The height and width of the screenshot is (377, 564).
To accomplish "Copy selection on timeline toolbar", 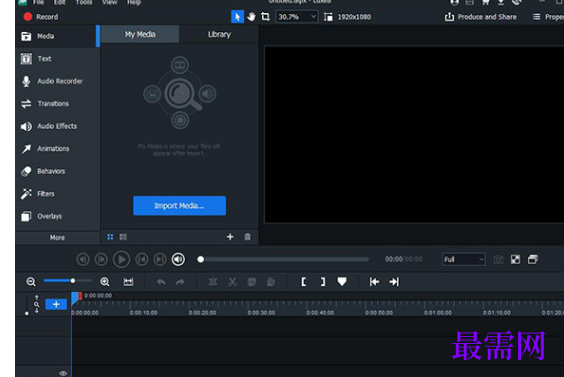I will pos(252,282).
